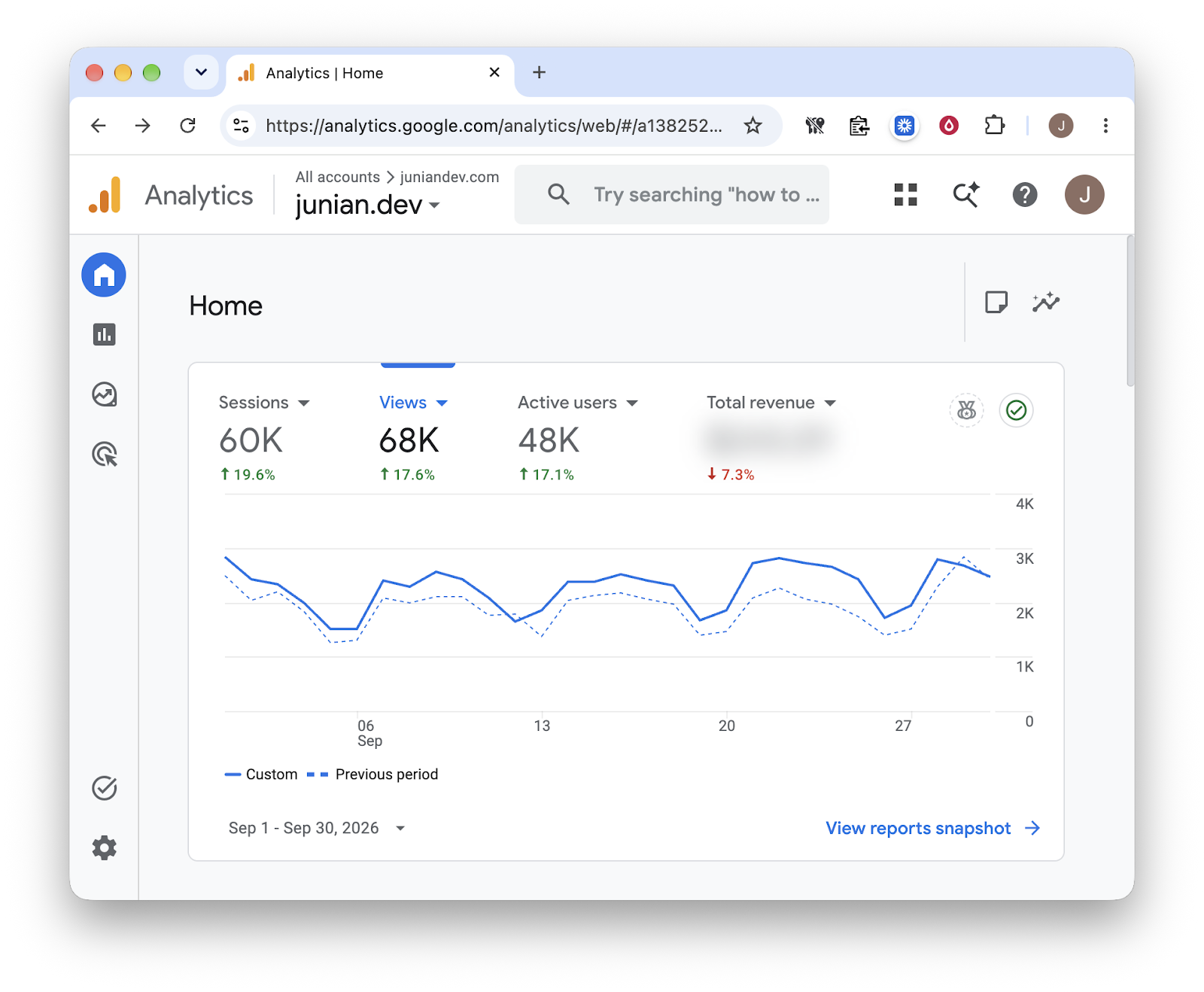The height and width of the screenshot is (992, 1204).
Task: Open the Reports bar chart icon
Action: pyautogui.click(x=104, y=334)
